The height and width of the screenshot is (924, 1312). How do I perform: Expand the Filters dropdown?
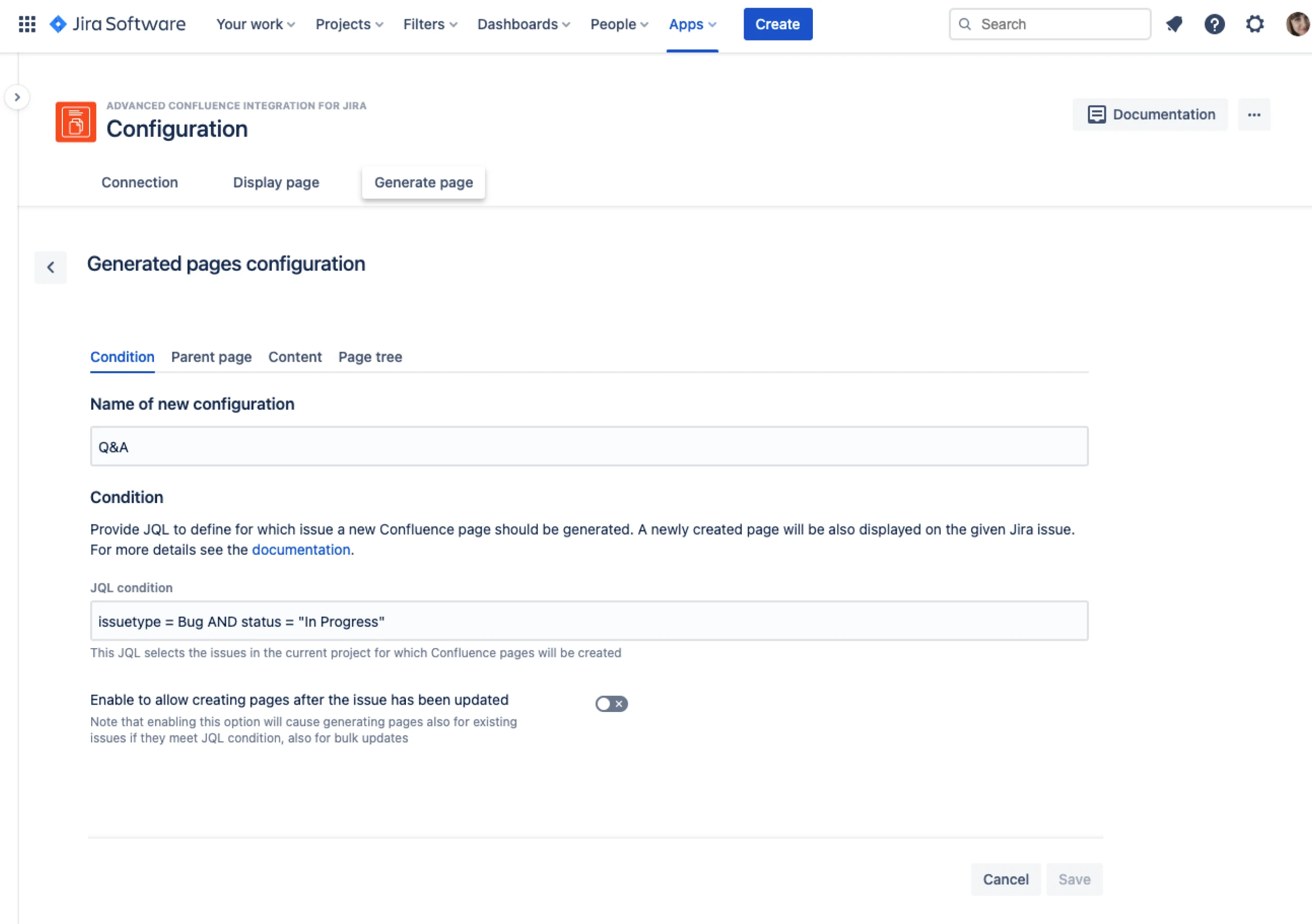click(x=431, y=24)
